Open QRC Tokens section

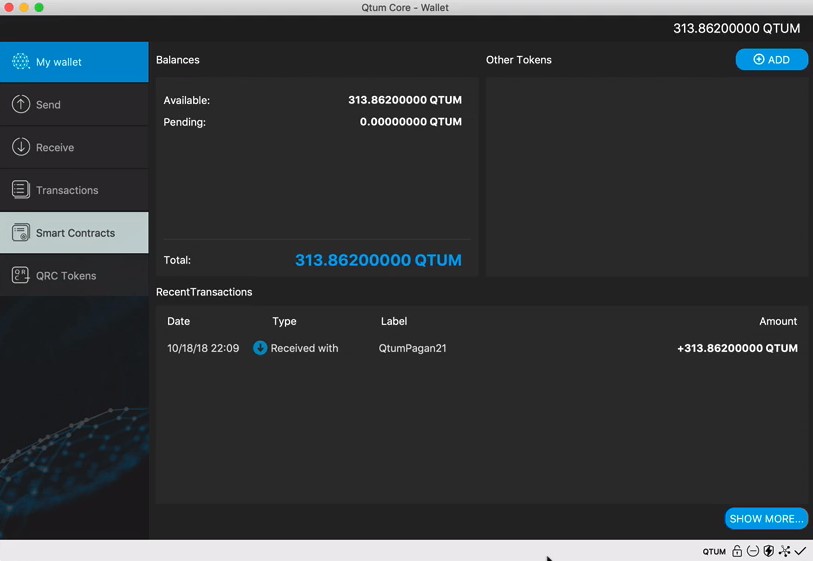pos(74,275)
